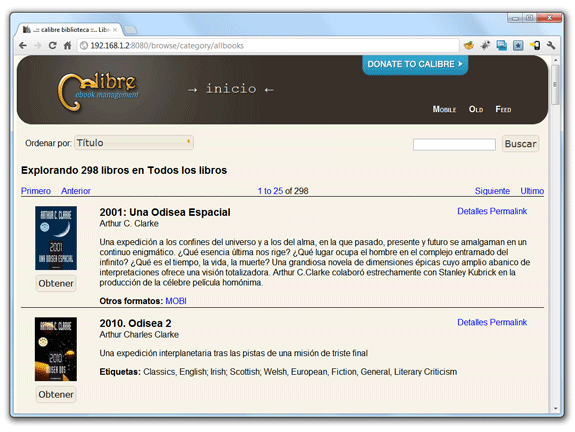Image resolution: width=575 pixels, height=432 pixels.
Task: Open the Ordenar por Título dropdown
Action: [x=134, y=143]
